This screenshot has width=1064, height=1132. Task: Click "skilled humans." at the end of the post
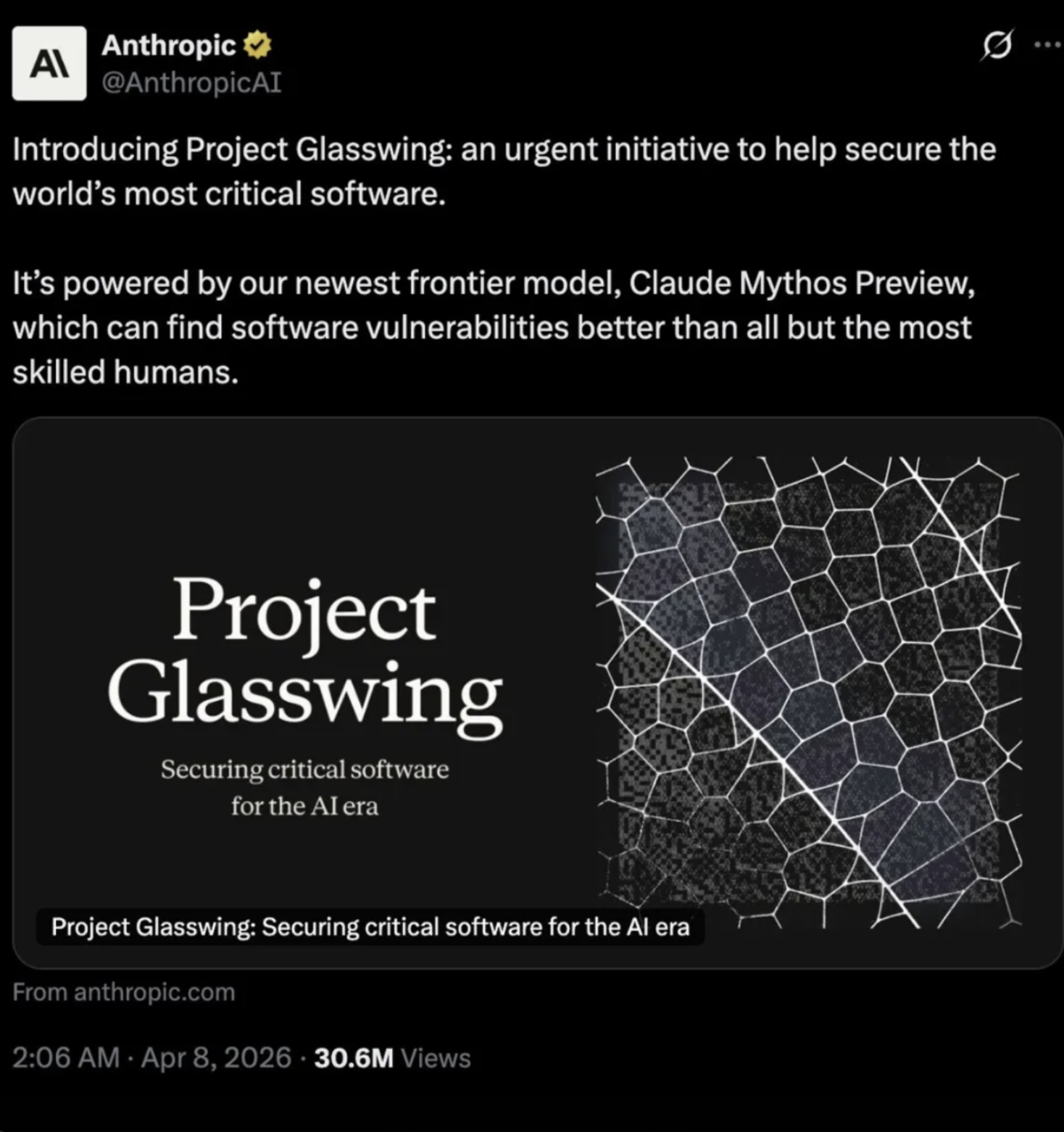pyautogui.click(x=125, y=373)
